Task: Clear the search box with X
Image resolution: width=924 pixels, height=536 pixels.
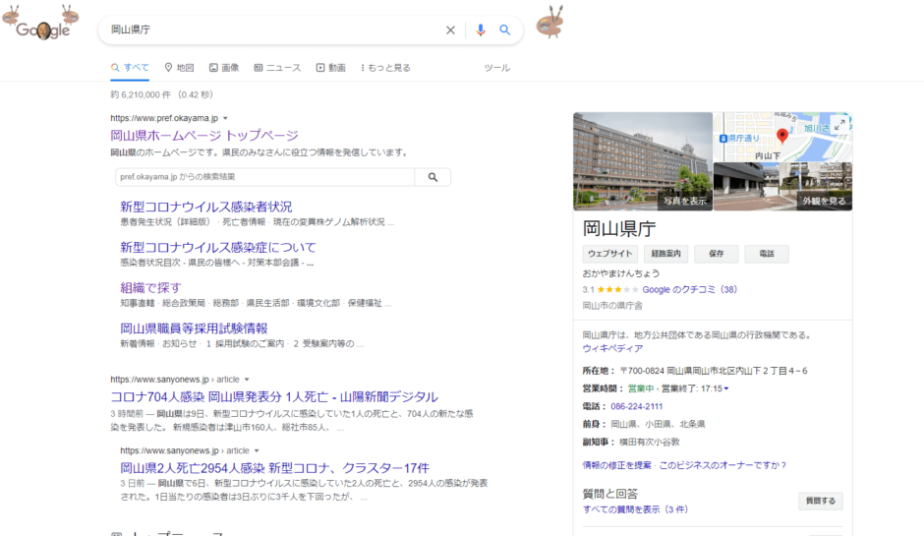Action: click(450, 30)
